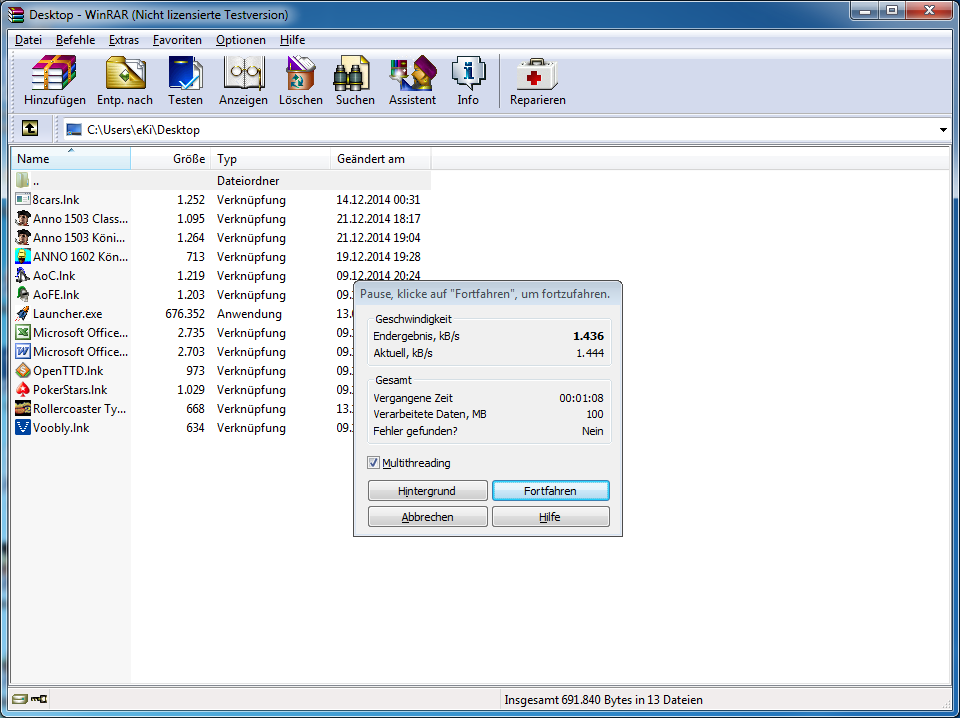This screenshot has height=718, width=960.
Task: Click the Hinzufügen toolbar icon
Action: coord(54,73)
